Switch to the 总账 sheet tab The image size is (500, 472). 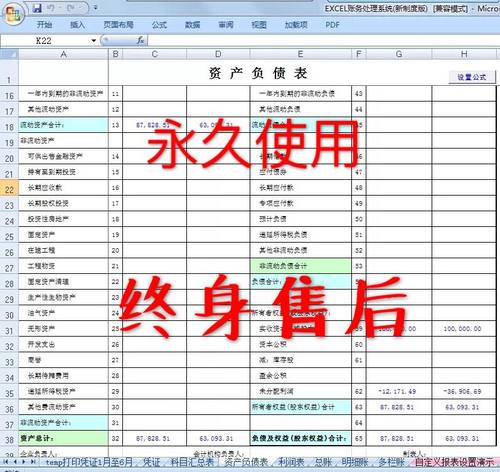323,462
